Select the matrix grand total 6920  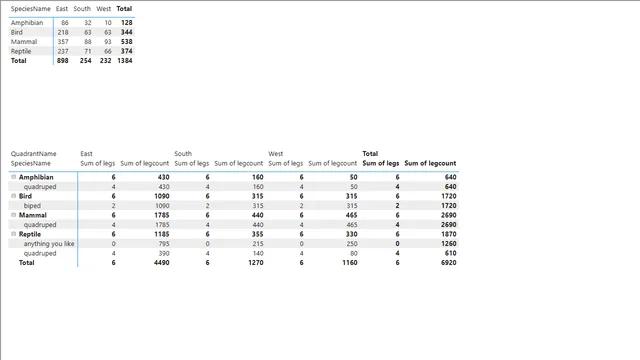449,262
